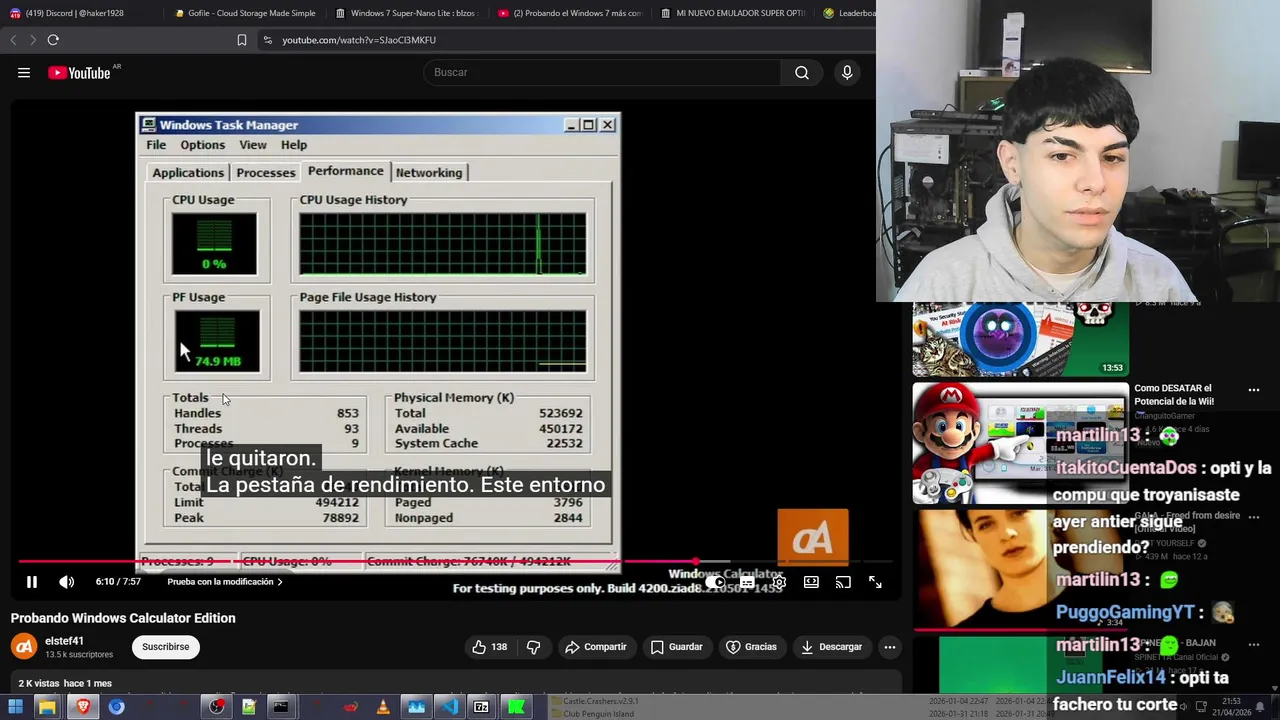Cast video to a TV

click(843, 581)
